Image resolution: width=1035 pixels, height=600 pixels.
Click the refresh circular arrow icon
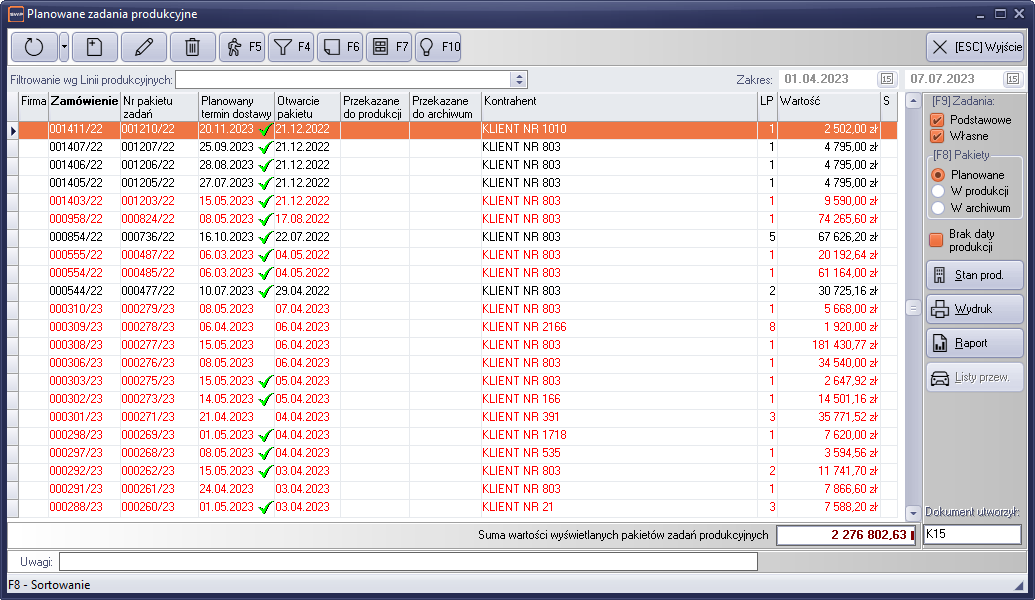pyautogui.click(x=34, y=46)
